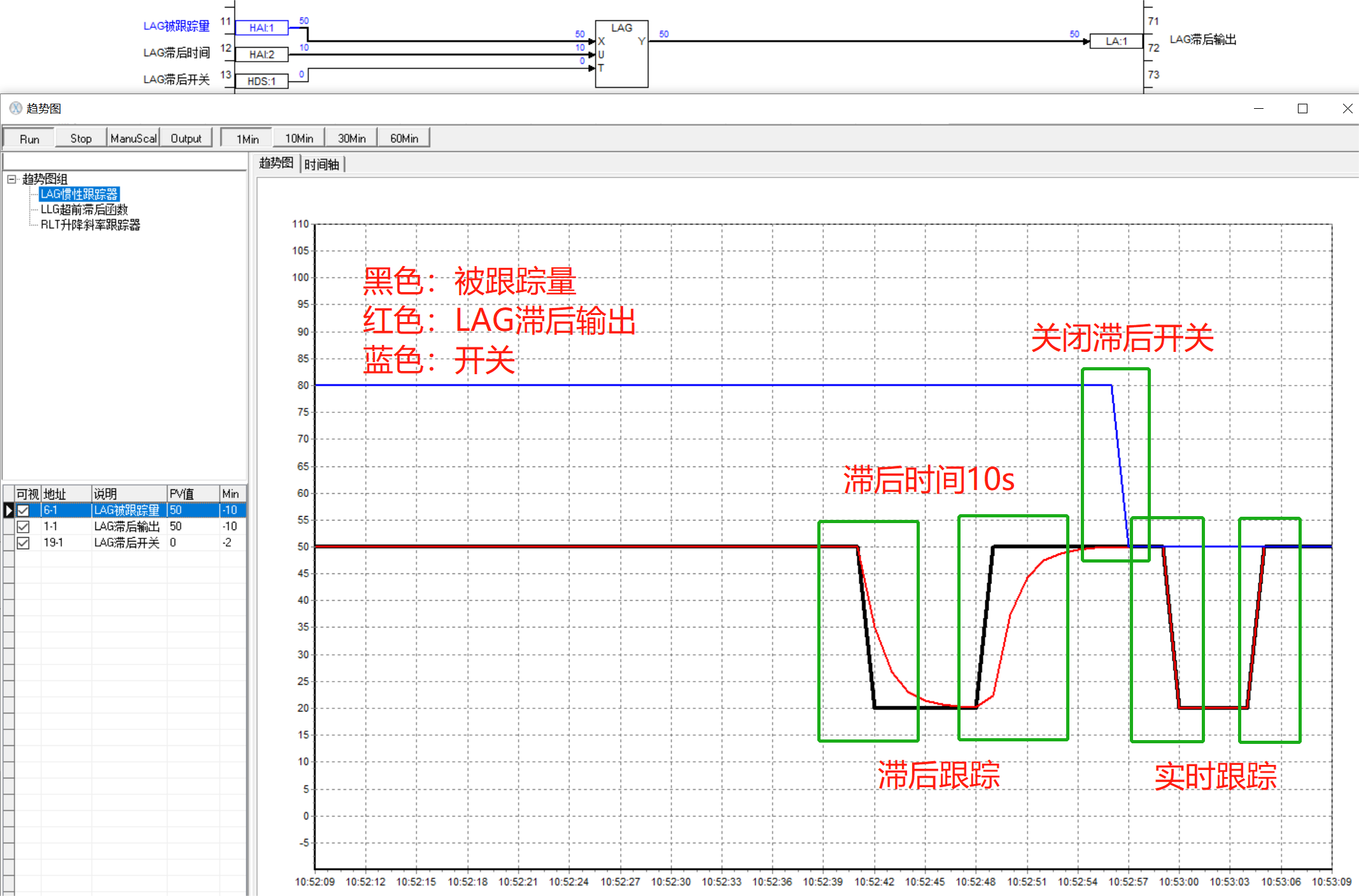
Task: Click the LAG function block
Action: pyautogui.click(x=621, y=54)
